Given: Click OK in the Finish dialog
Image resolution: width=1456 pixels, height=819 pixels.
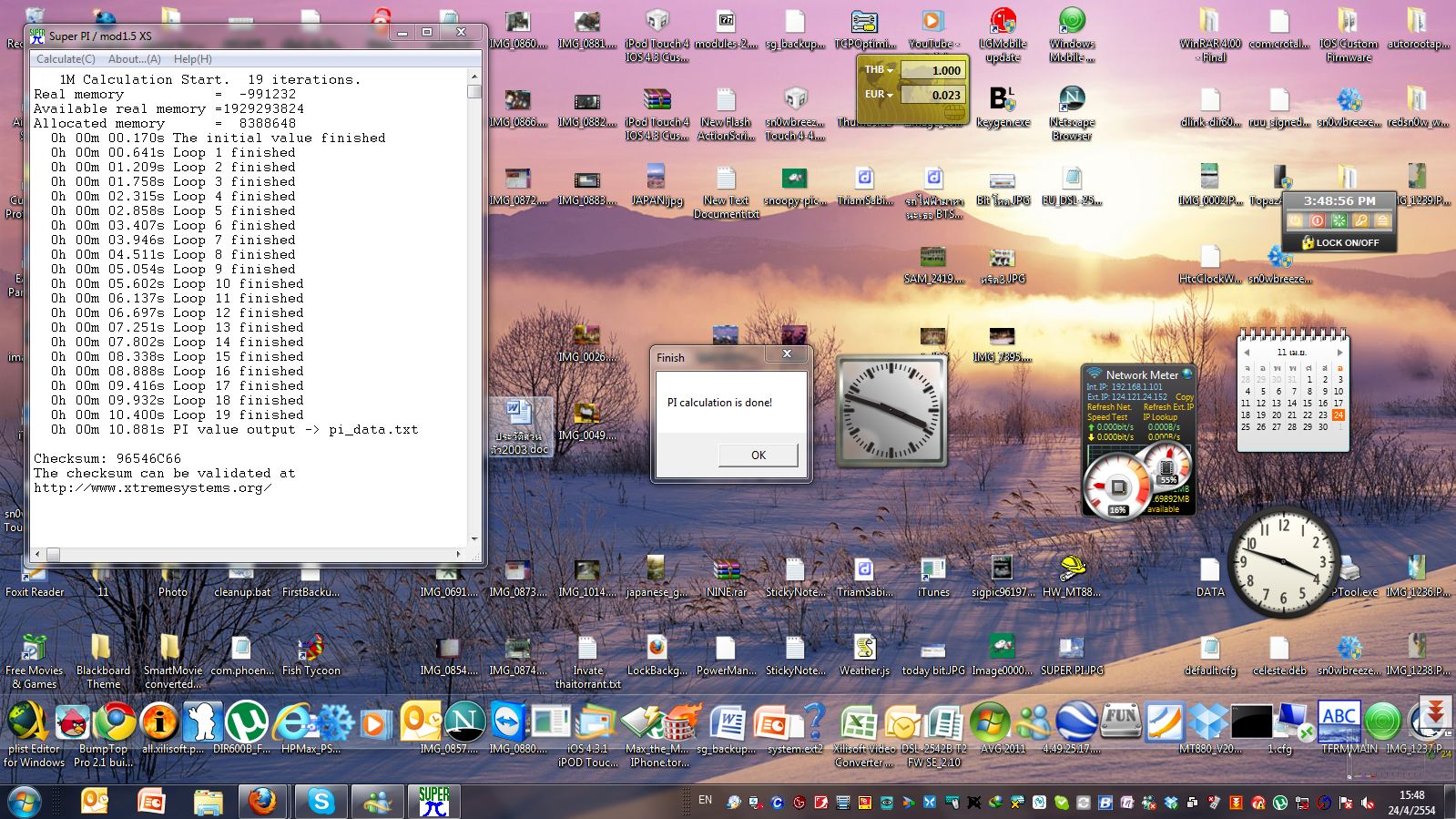Looking at the screenshot, I should (758, 455).
